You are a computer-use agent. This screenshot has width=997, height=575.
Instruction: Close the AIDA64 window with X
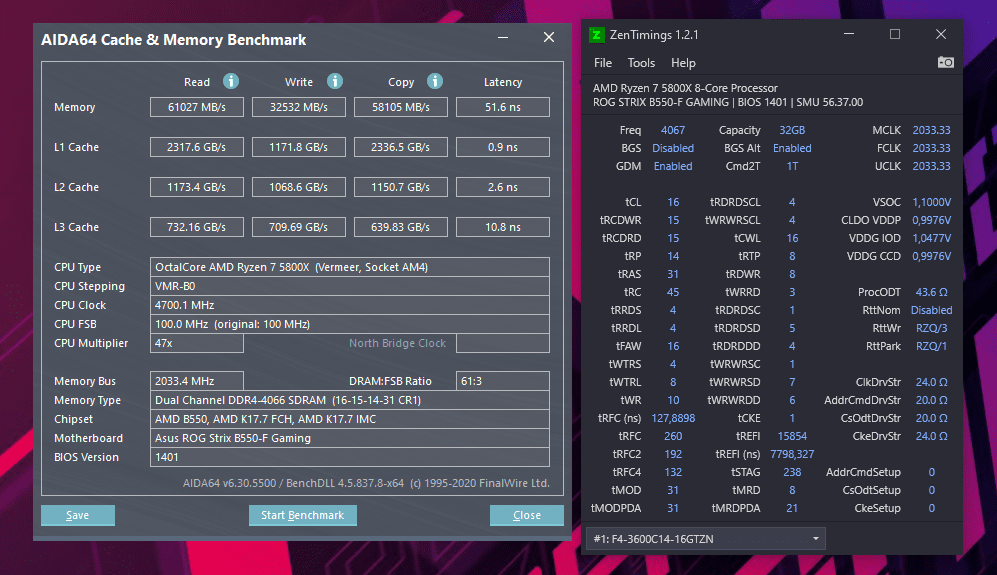click(x=549, y=38)
